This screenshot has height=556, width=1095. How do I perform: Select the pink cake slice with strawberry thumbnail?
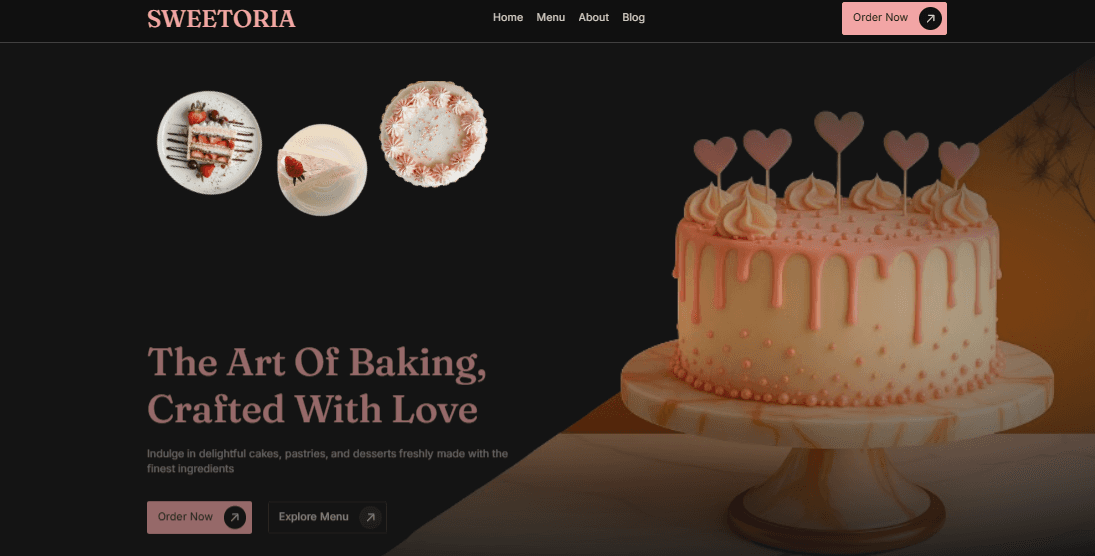pos(322,170)
